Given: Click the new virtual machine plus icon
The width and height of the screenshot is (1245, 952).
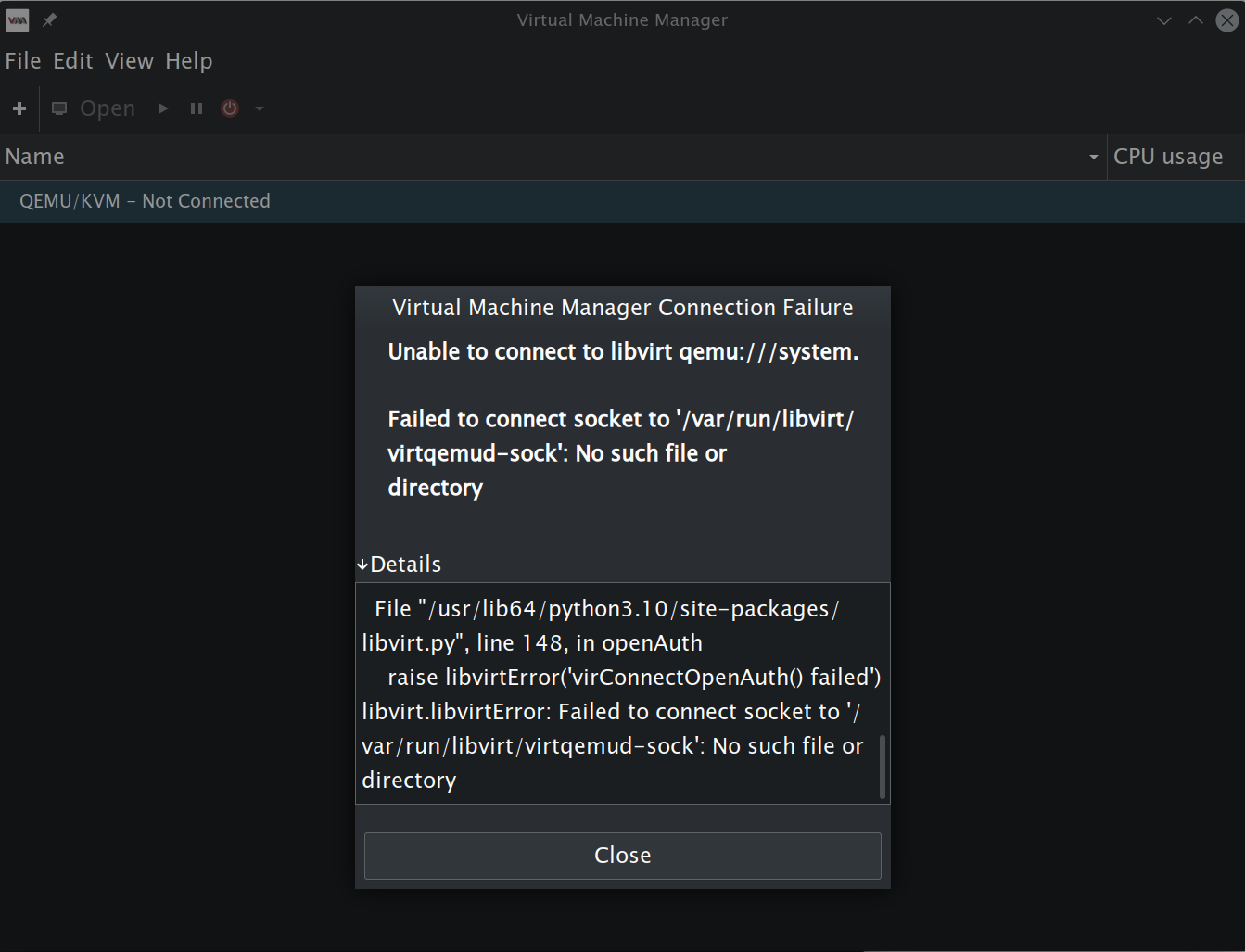Looking at the screenshot, I should [19, 108].
